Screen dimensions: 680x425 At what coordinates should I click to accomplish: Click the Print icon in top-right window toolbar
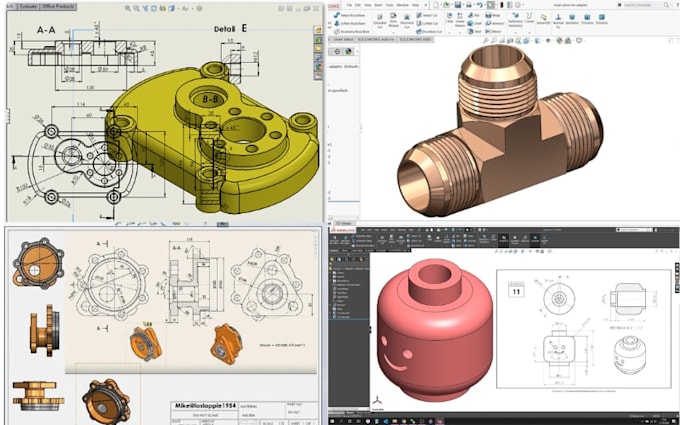click(469, 5)
